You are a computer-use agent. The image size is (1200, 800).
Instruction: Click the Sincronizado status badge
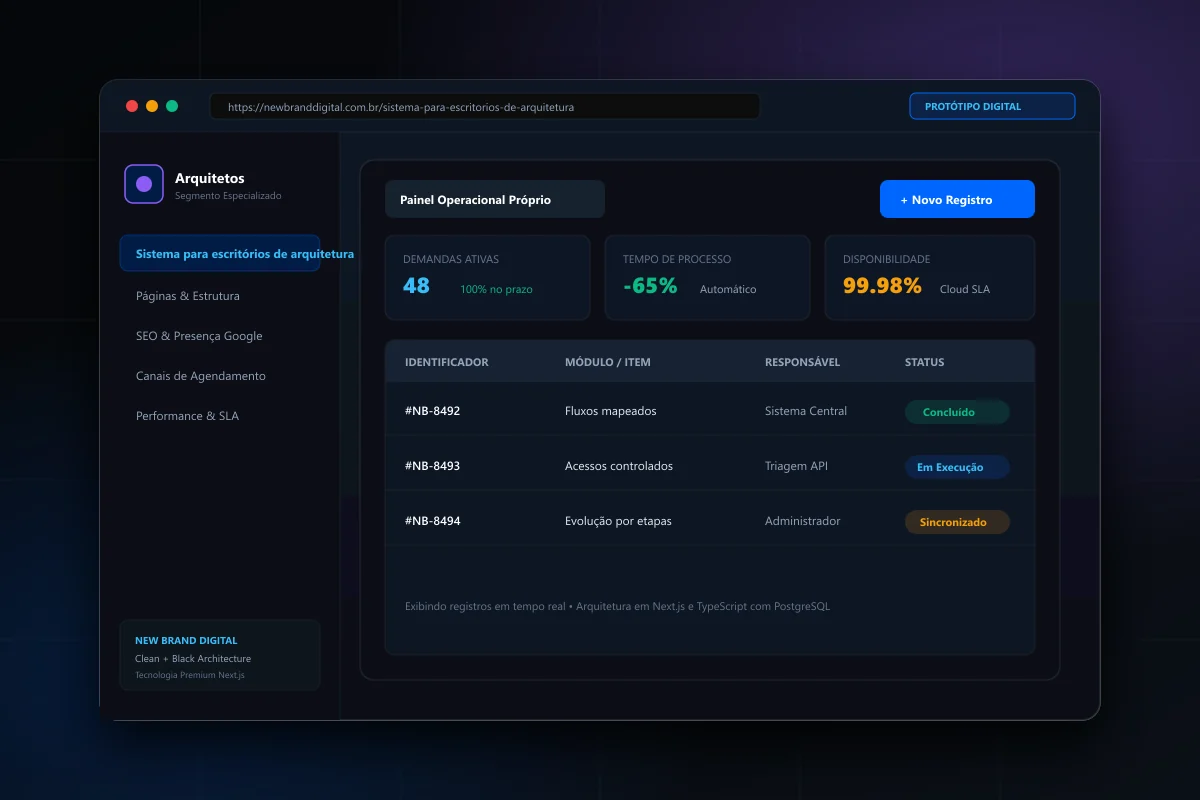coord(957,522)
